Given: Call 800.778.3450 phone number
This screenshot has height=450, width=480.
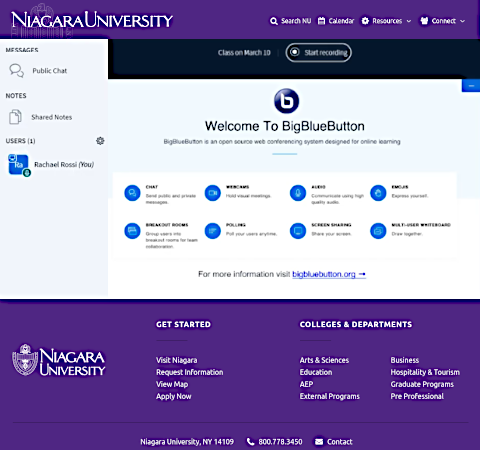Looking at the screenshot, I should tap(280, 442).
